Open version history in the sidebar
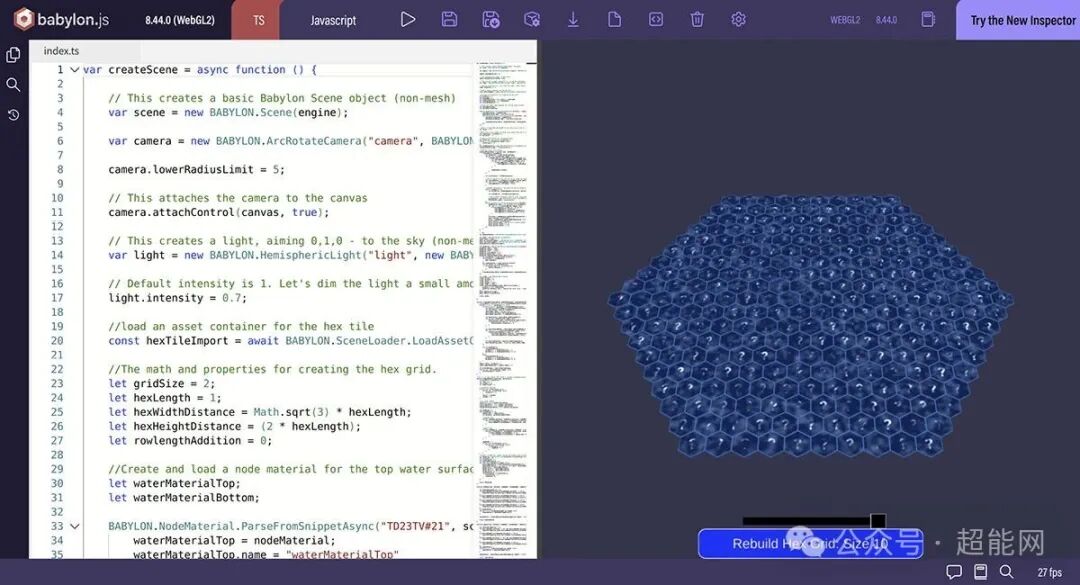The width and height of the screenshot is (1080, 585). pyautogui.click(x=13, y=114)
